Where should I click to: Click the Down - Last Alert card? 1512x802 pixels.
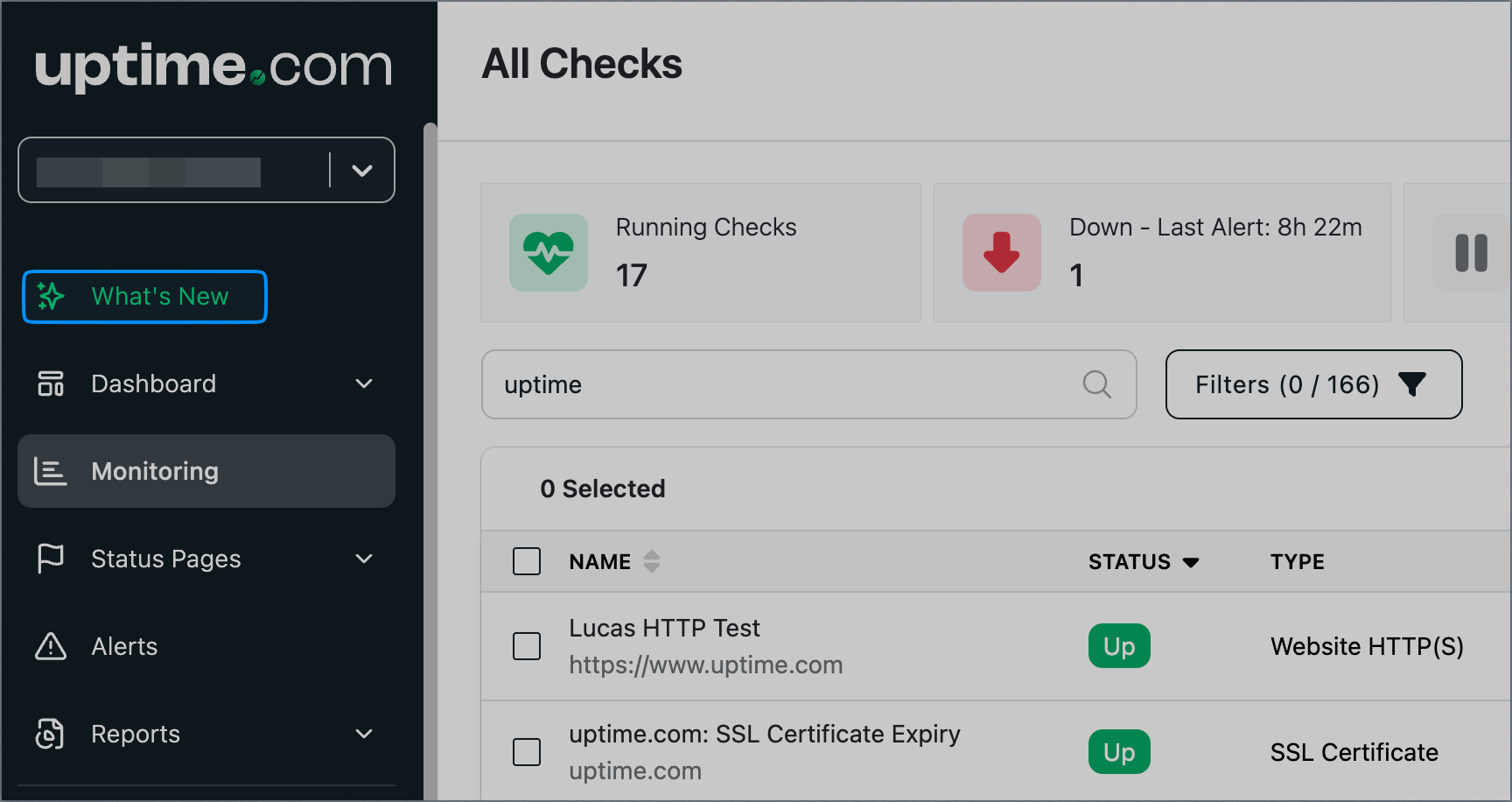(1162, 252)
